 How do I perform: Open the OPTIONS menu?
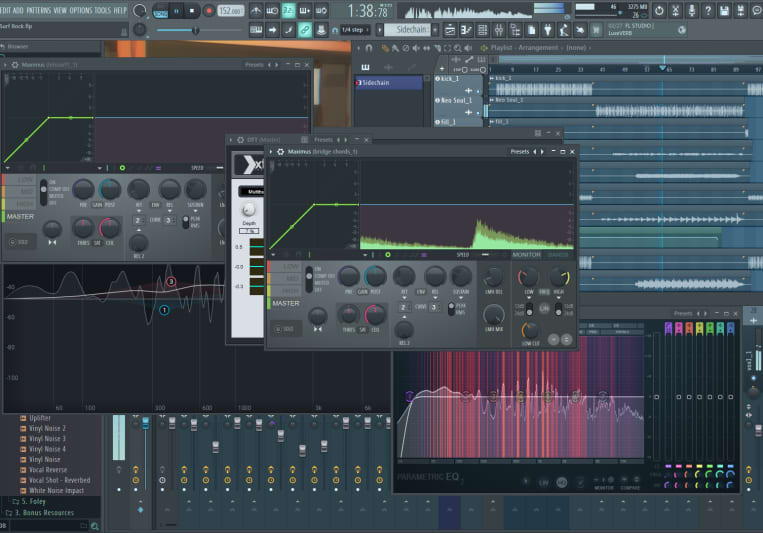(81, 10)
